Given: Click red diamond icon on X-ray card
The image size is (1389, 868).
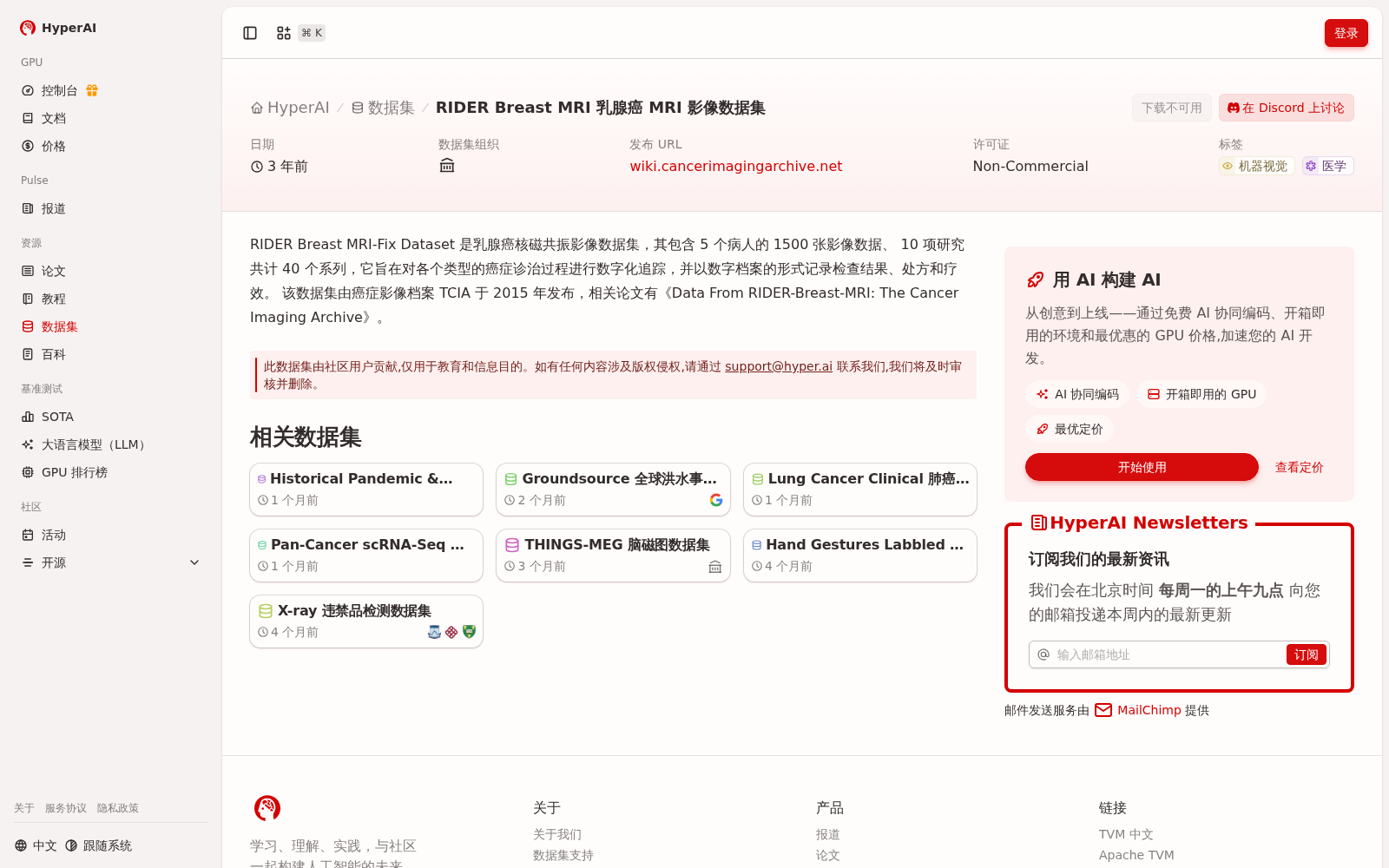Looking at the screenshot, I should 451,632.
